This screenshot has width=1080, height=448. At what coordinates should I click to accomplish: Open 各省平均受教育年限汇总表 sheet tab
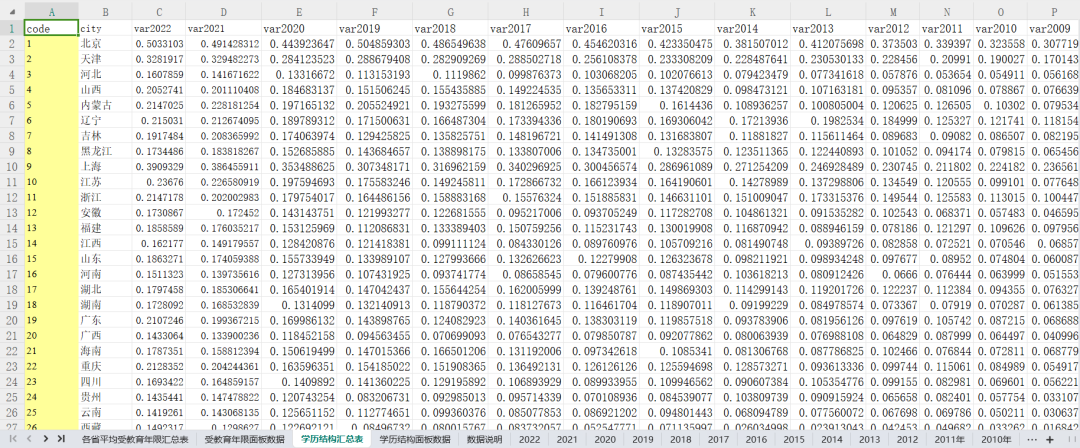click(134, 439)
